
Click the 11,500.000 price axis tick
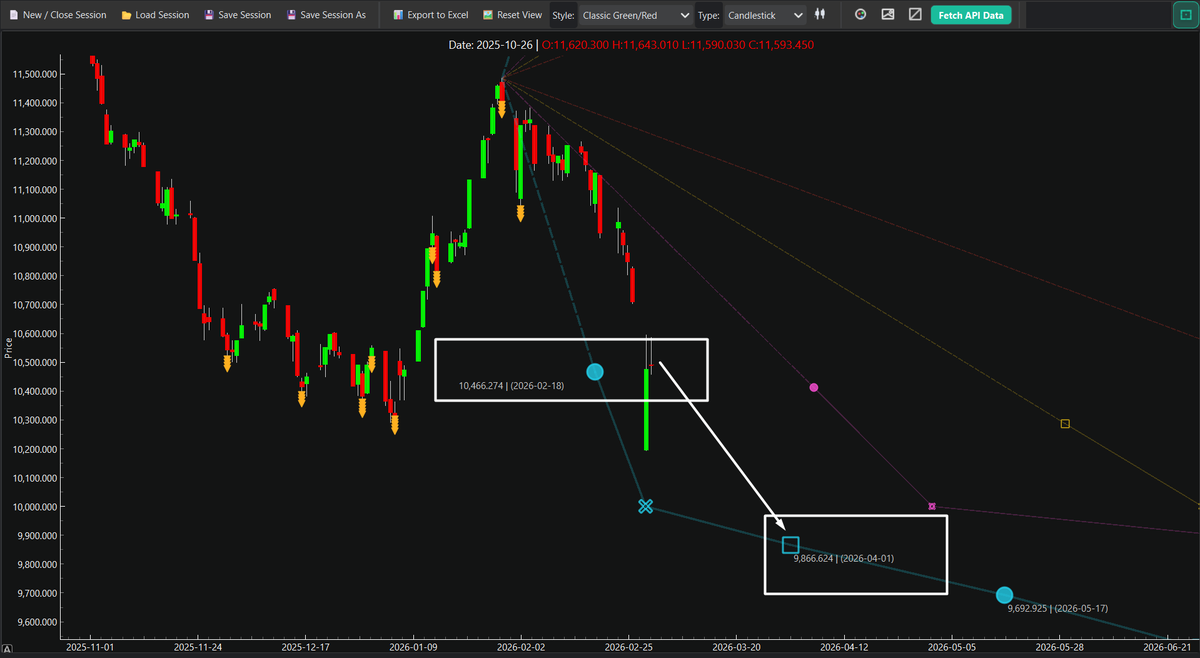pos(33,75)
